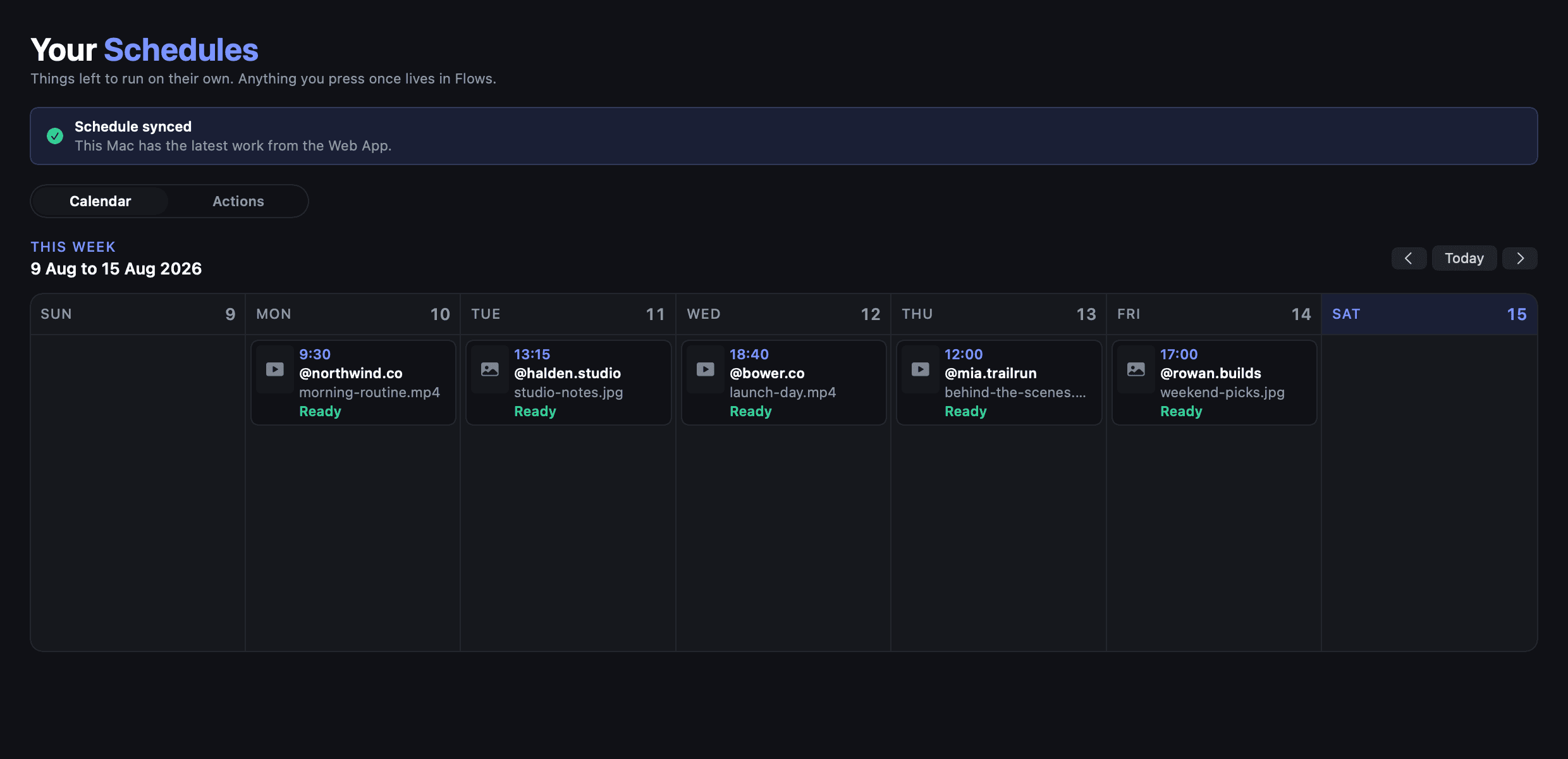Select the TUE 11 day header

point(568,314)
